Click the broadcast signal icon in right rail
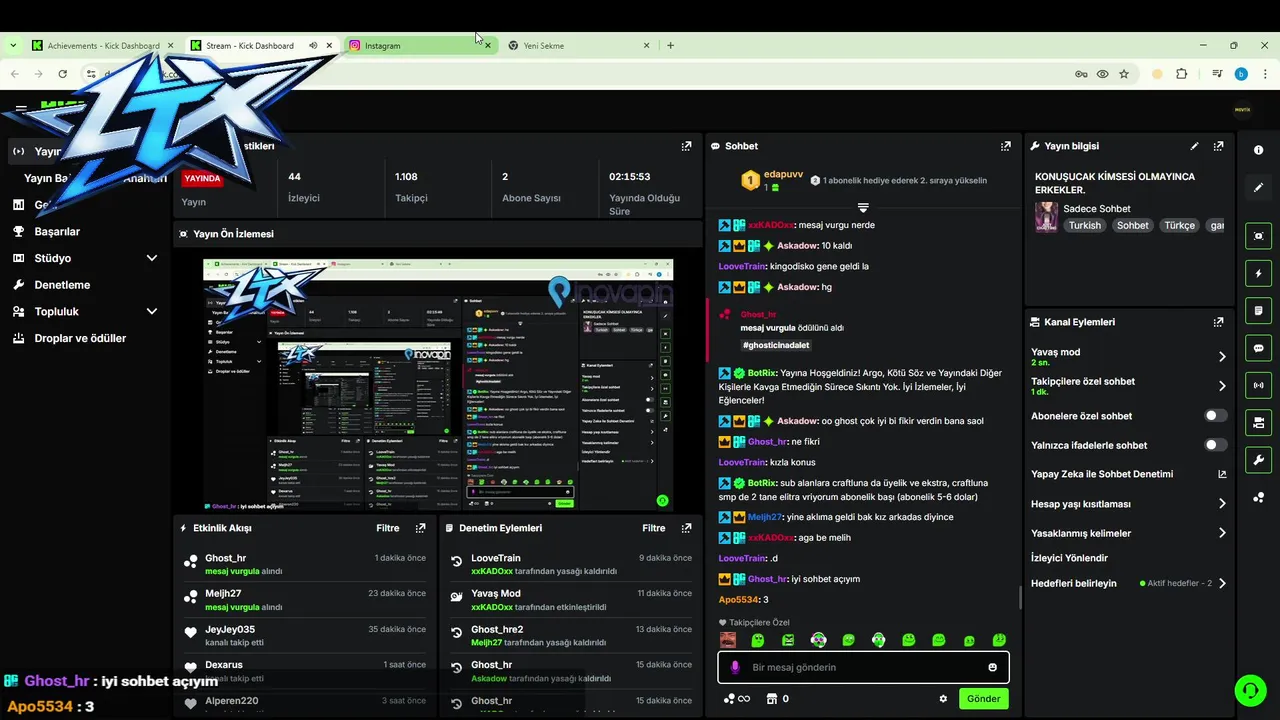This screenshot has width=1280, height=720. [x=1258, y=385]
